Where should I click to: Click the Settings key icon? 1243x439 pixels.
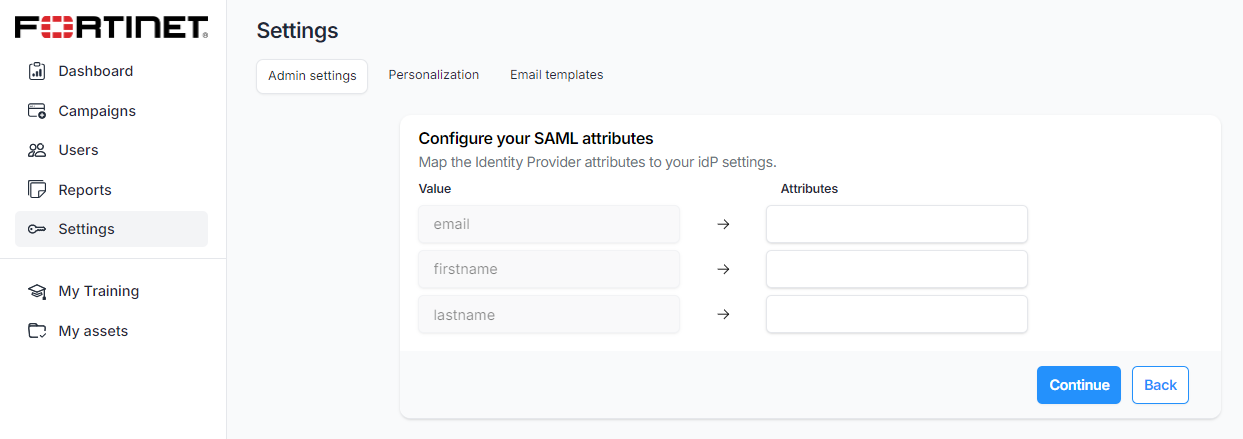click(x=37, y=229)
